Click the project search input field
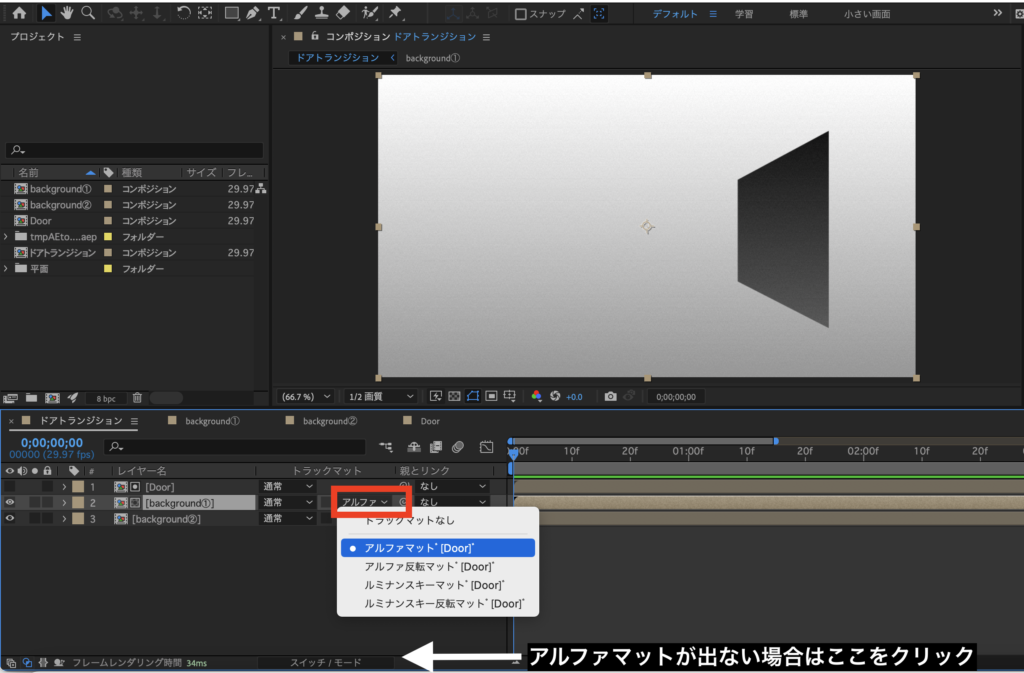The image size is (1024, 673). [x=135, y=150]
